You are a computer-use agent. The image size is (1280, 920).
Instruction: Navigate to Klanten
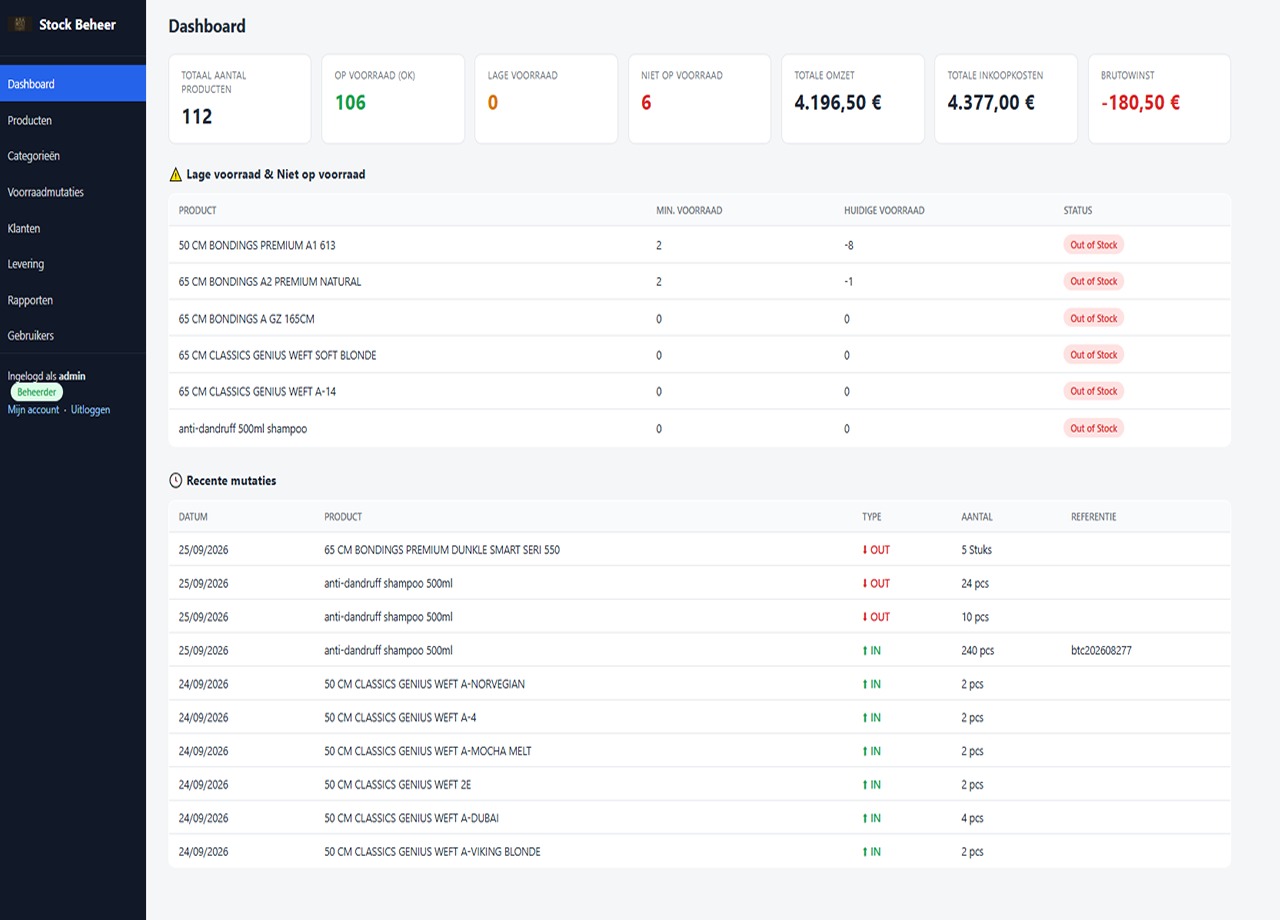(73, 228)
